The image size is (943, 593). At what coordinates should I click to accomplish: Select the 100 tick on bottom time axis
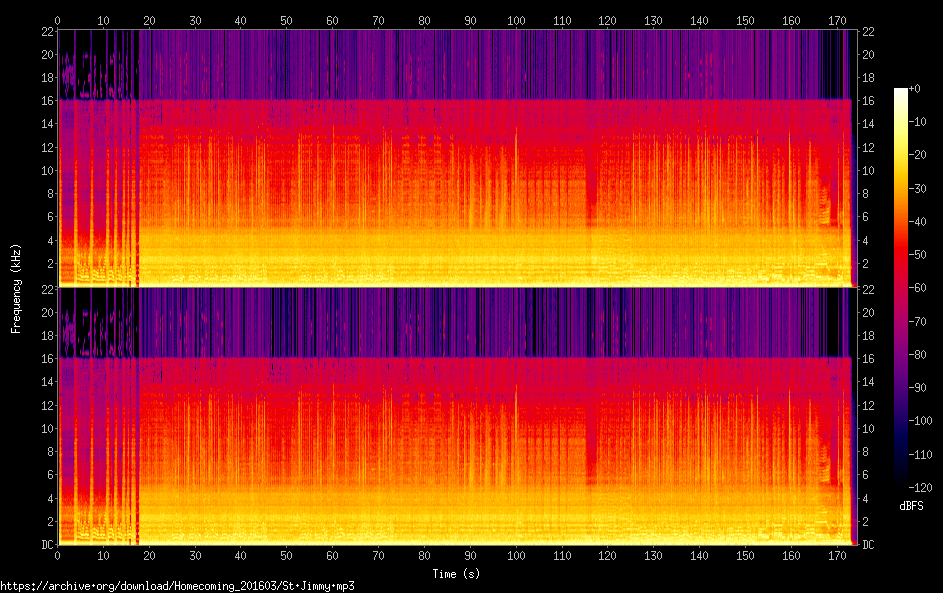tap(516, 555)
